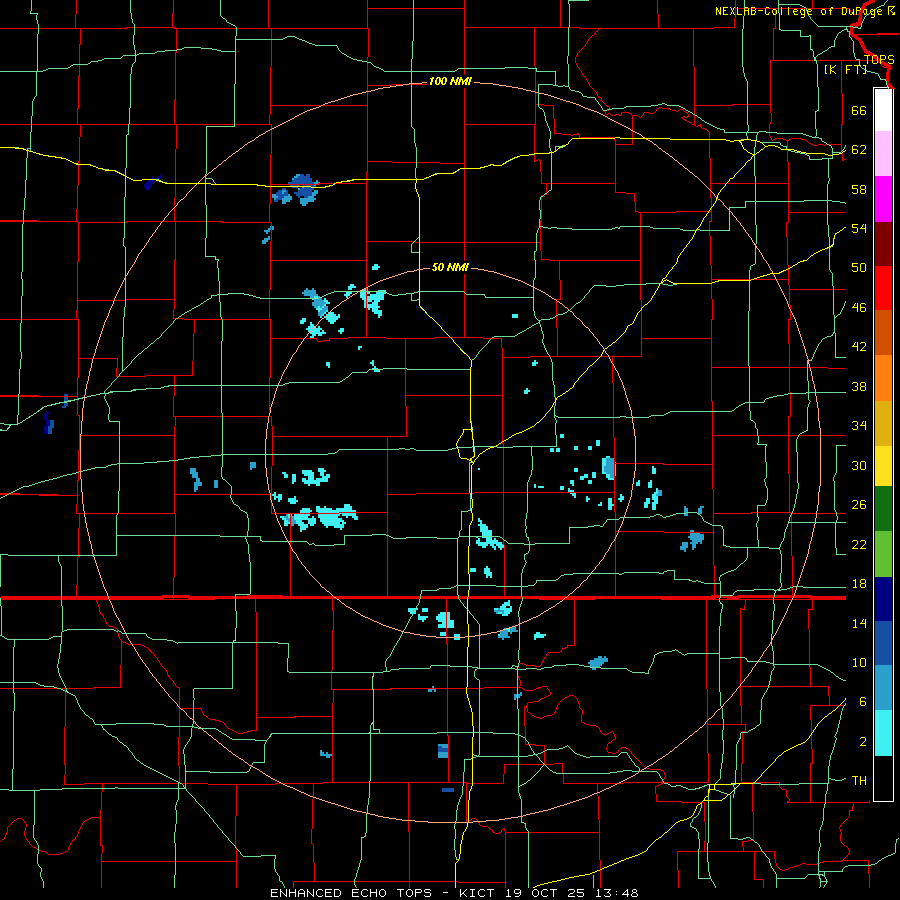This screenshot has height=900, width=900.
Task: Click the "TH" threshold label
Action: pyautogui.click(x=859, y=781)
